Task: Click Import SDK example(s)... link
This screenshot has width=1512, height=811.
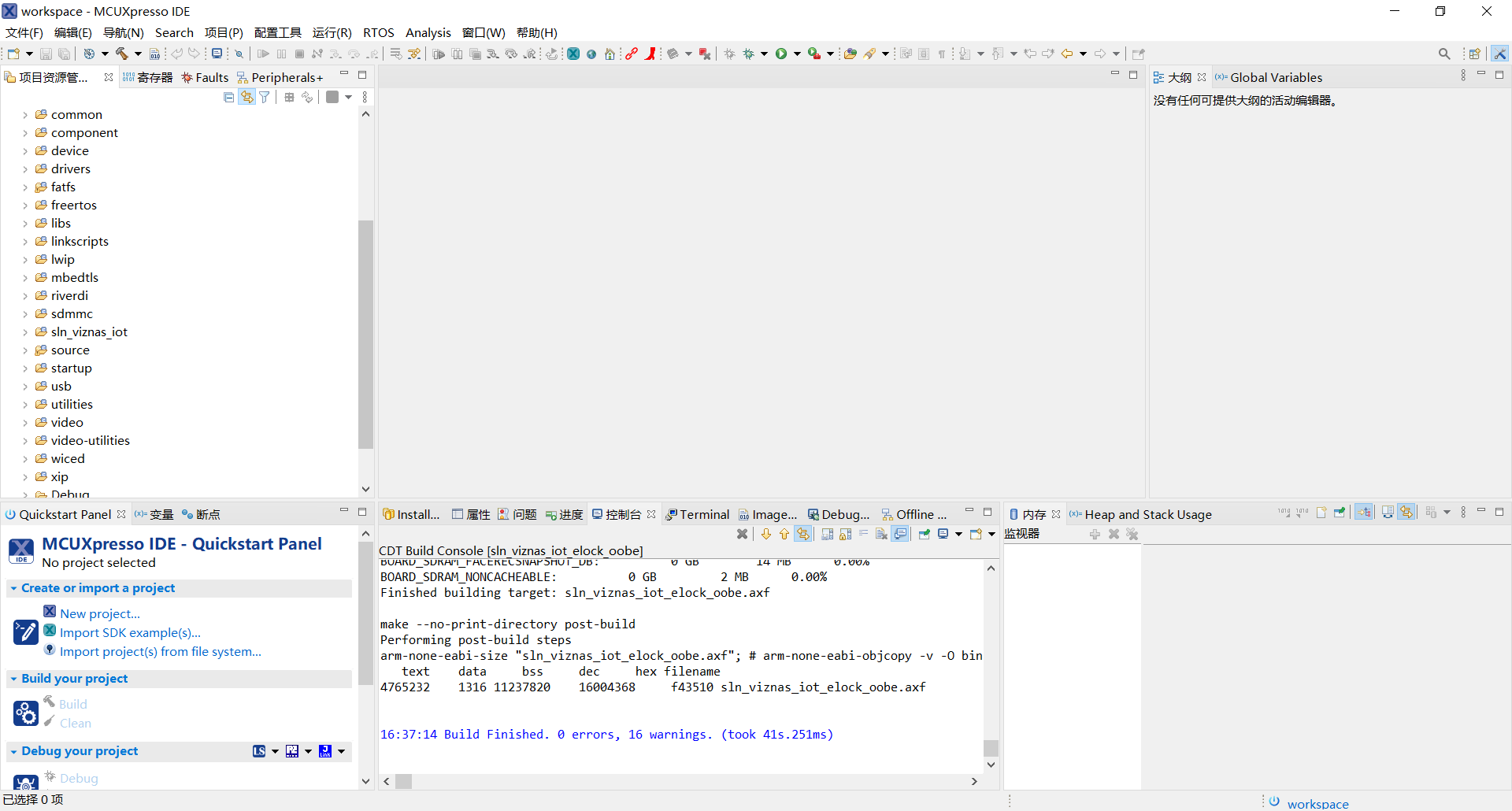Action: tap(130, 632)
